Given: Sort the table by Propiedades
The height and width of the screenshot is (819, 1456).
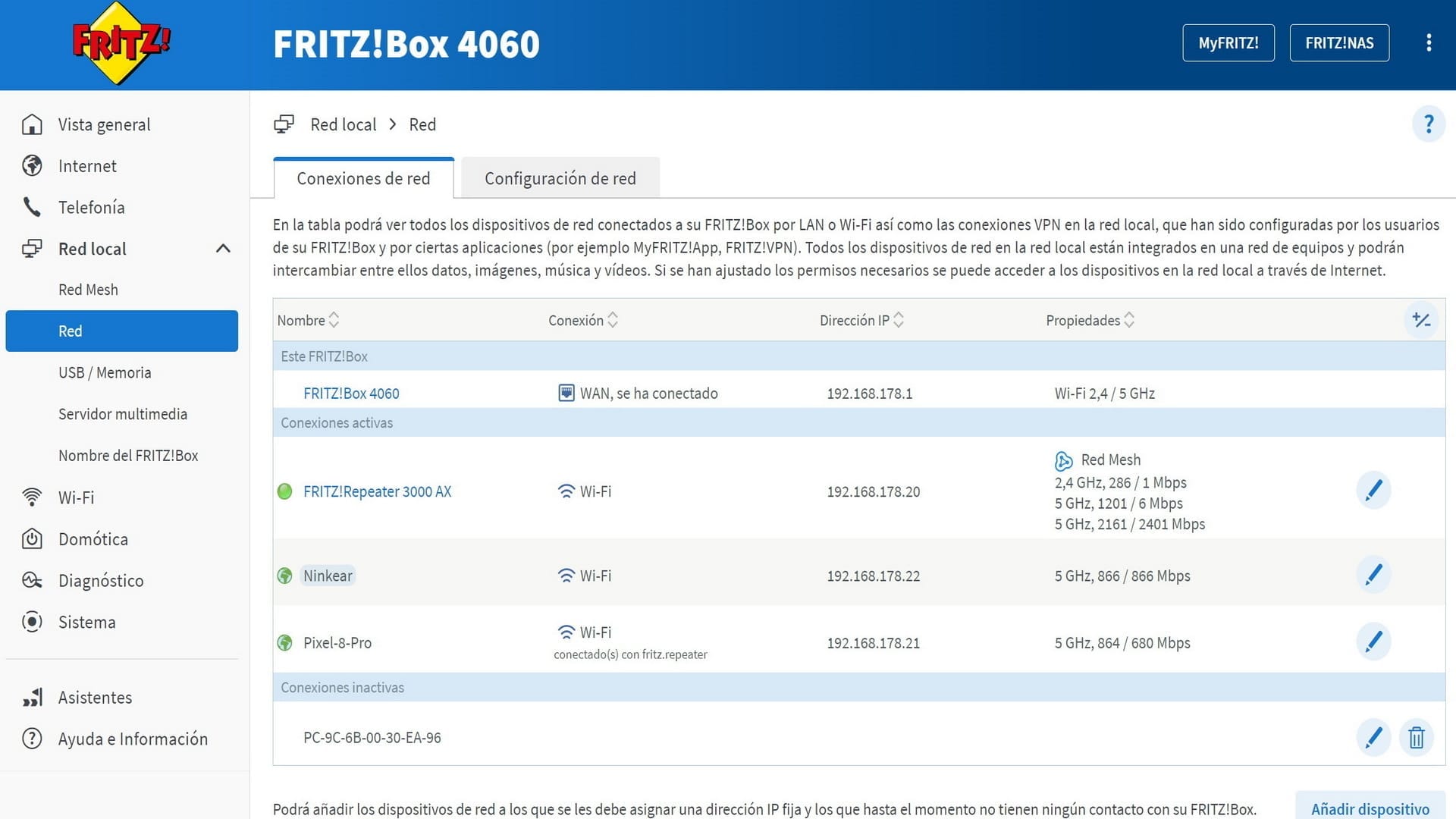Looking at the screenshot, I should click(1090, 320).
